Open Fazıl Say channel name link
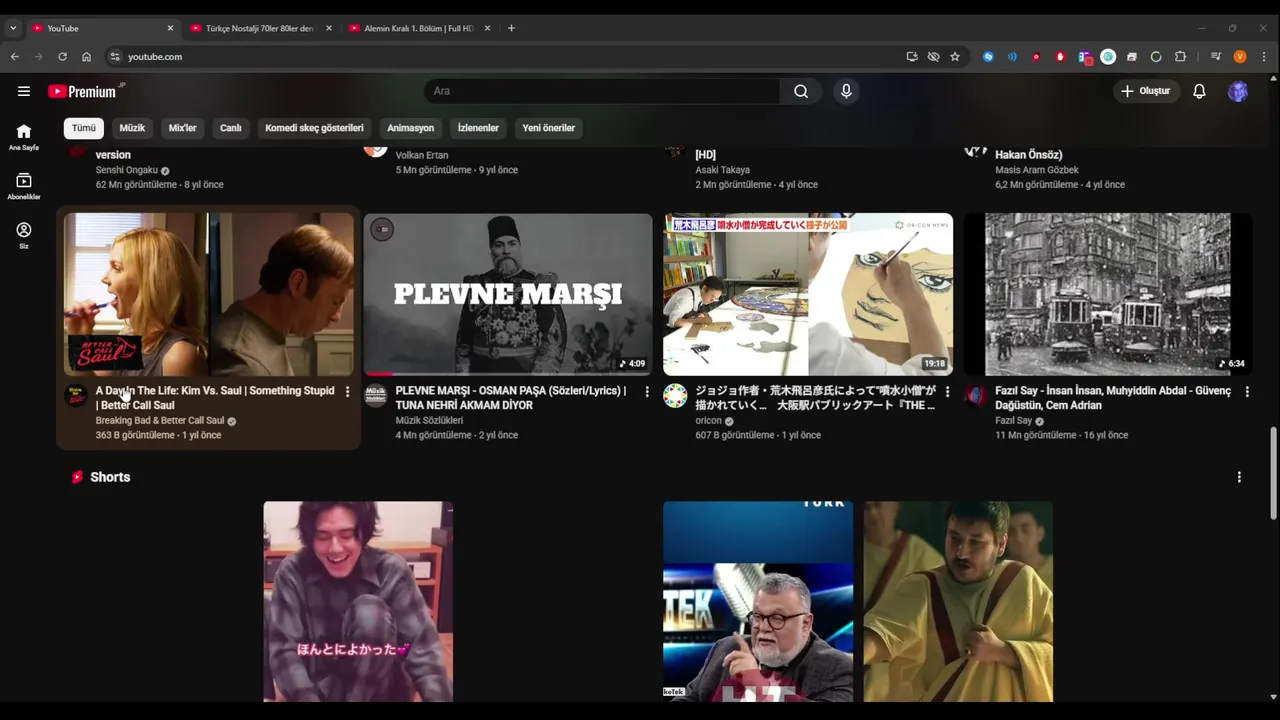This screenshot has width=1280, height=720. (x=1013, y=421)
